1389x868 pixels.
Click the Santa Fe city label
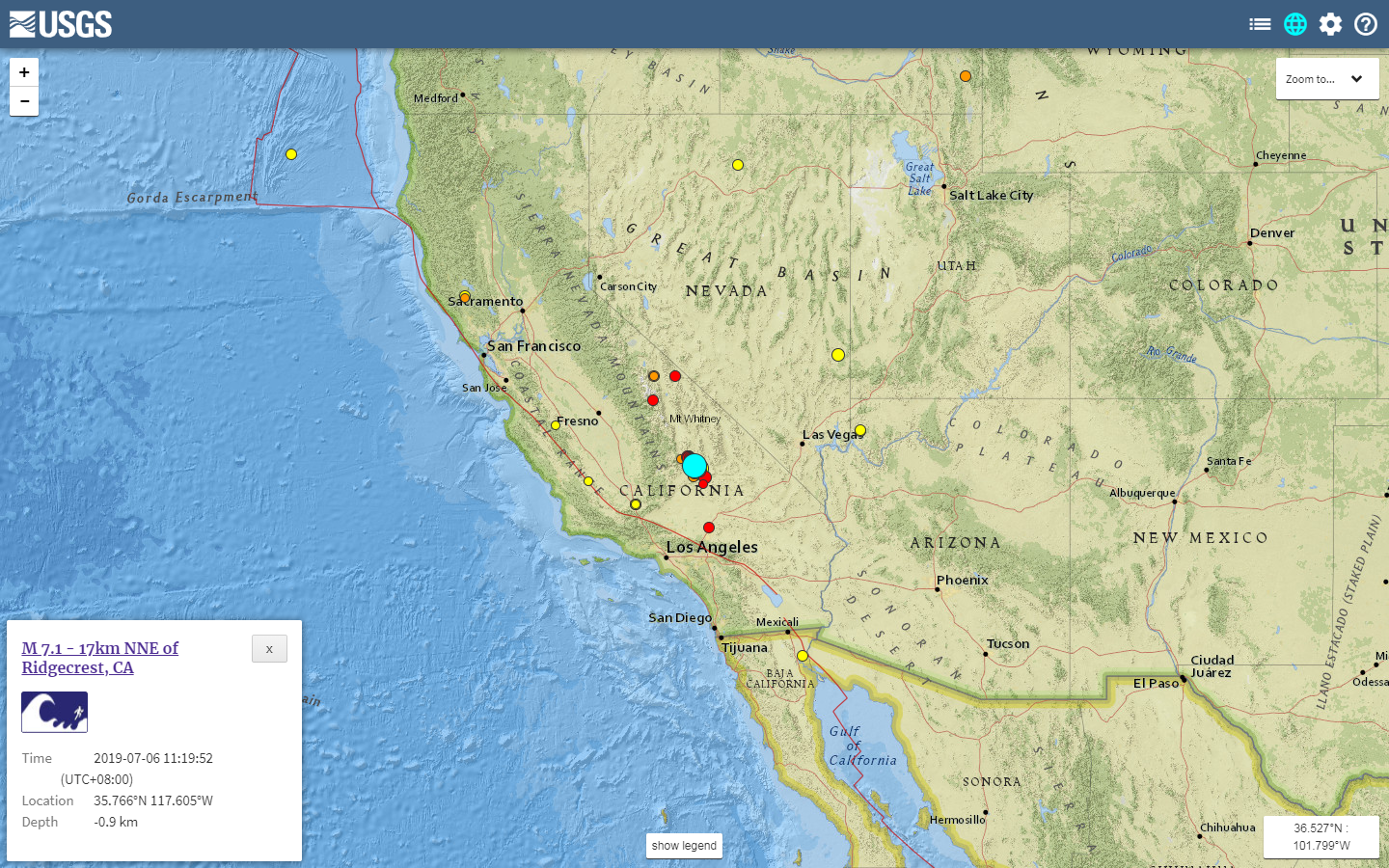point(1229,461)
